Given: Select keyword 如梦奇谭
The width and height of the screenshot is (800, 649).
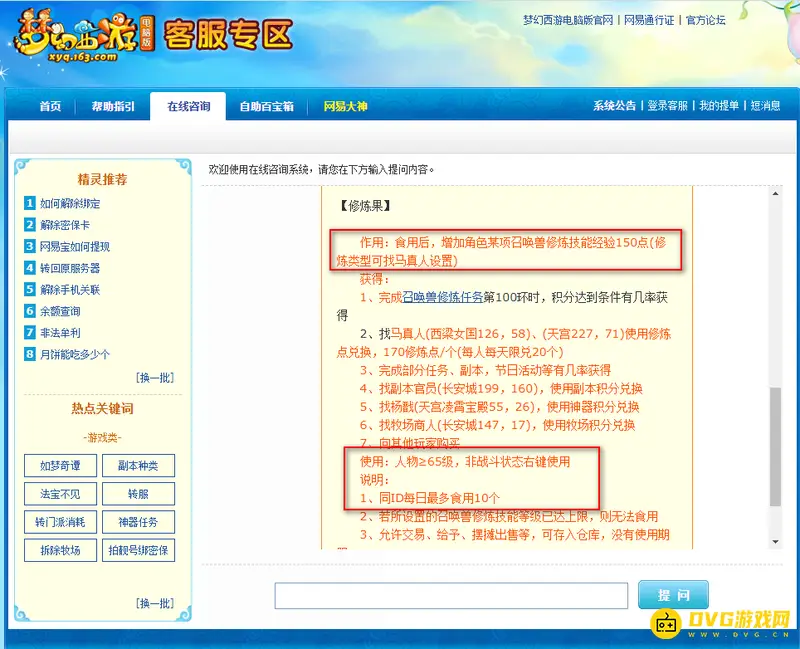Looking at the screenshot, I should pos(60,465).
